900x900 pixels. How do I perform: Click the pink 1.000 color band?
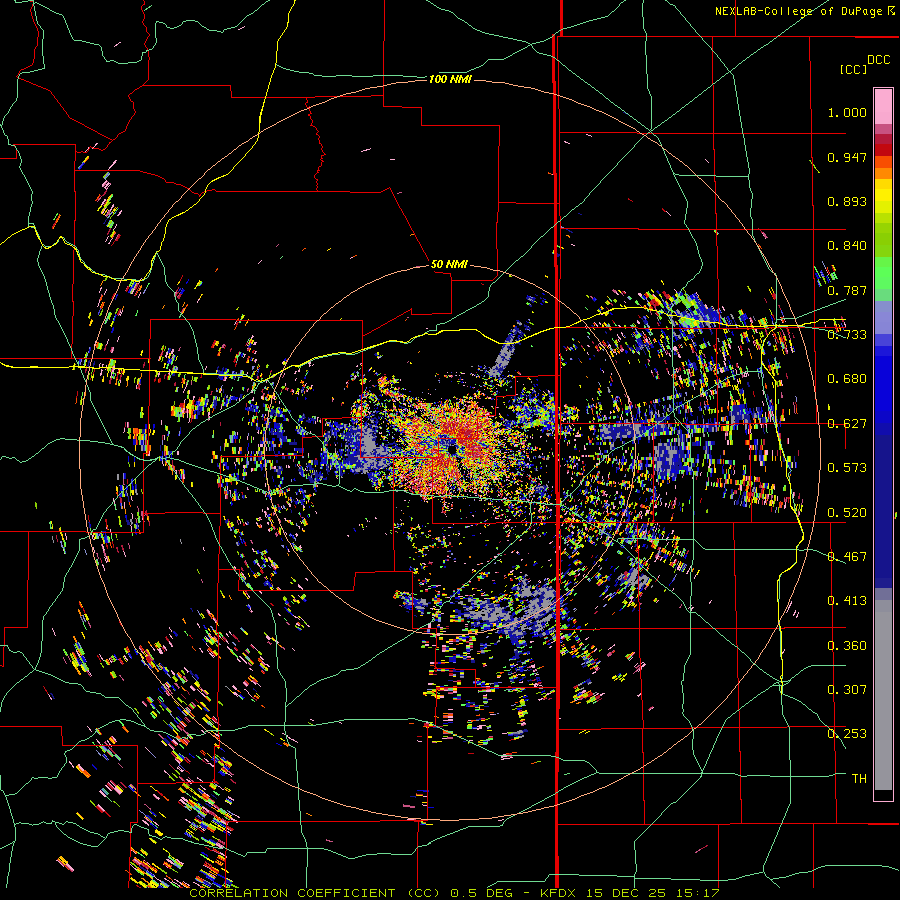tap(883, 107)
